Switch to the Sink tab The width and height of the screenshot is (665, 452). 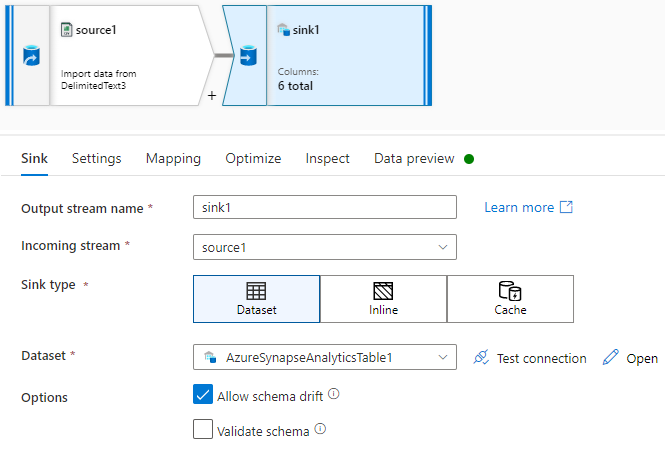click(34, 158)
